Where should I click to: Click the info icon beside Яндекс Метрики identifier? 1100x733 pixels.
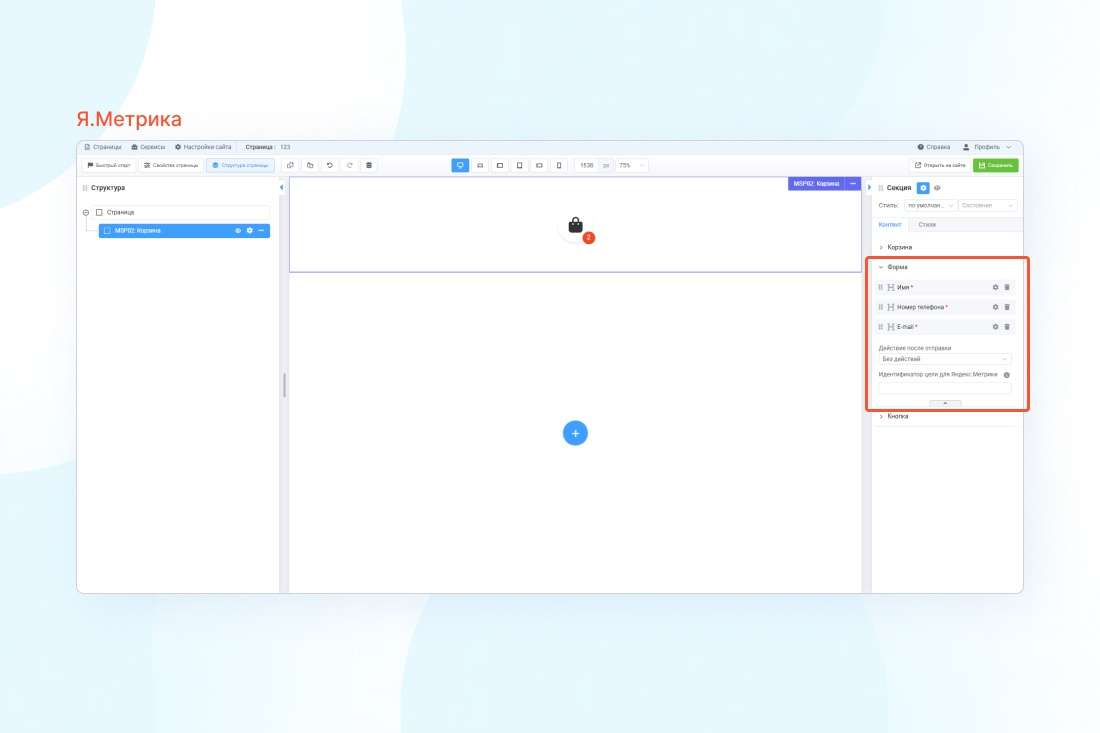pos(1007,375)
